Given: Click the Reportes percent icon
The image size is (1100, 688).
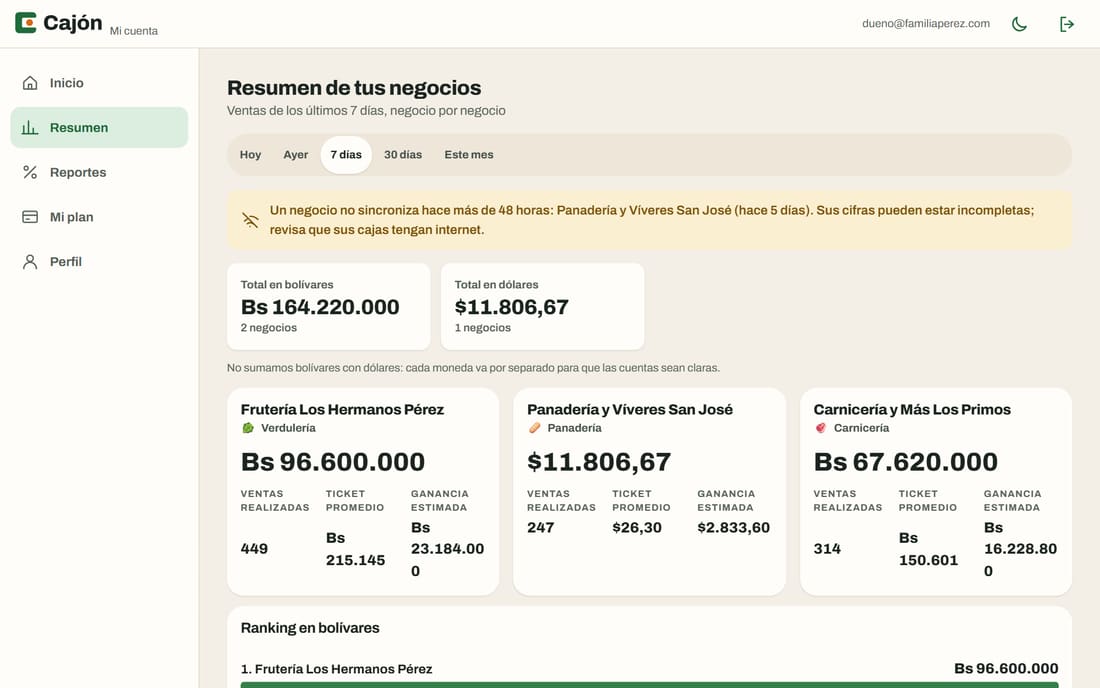Looking at the screenshot, I should tap(29, 172).
